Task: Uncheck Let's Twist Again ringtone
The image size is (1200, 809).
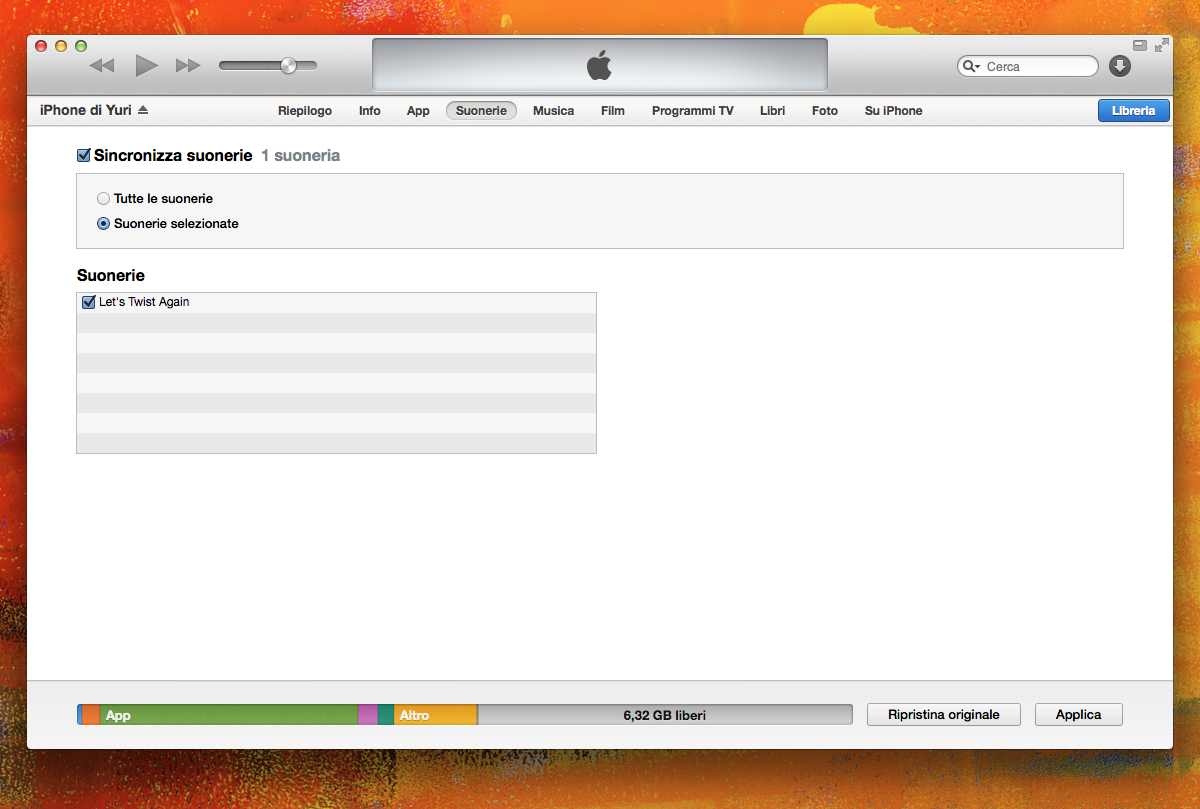Action: click(x=88, y=302)
